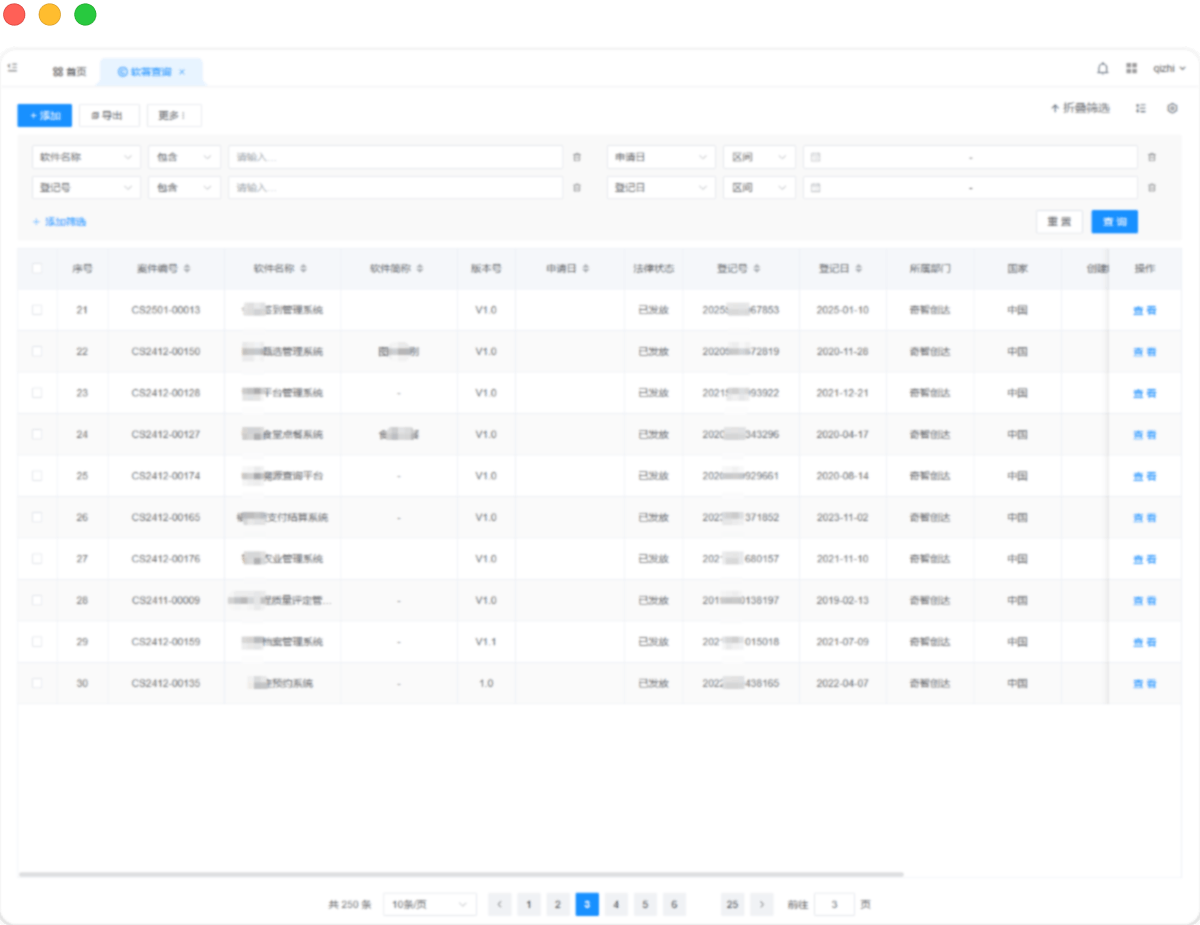Image resolution: width=1200 pixels, height=925 pixels.
Task: Close the 软著查询 tab
Action: (182, 72)
